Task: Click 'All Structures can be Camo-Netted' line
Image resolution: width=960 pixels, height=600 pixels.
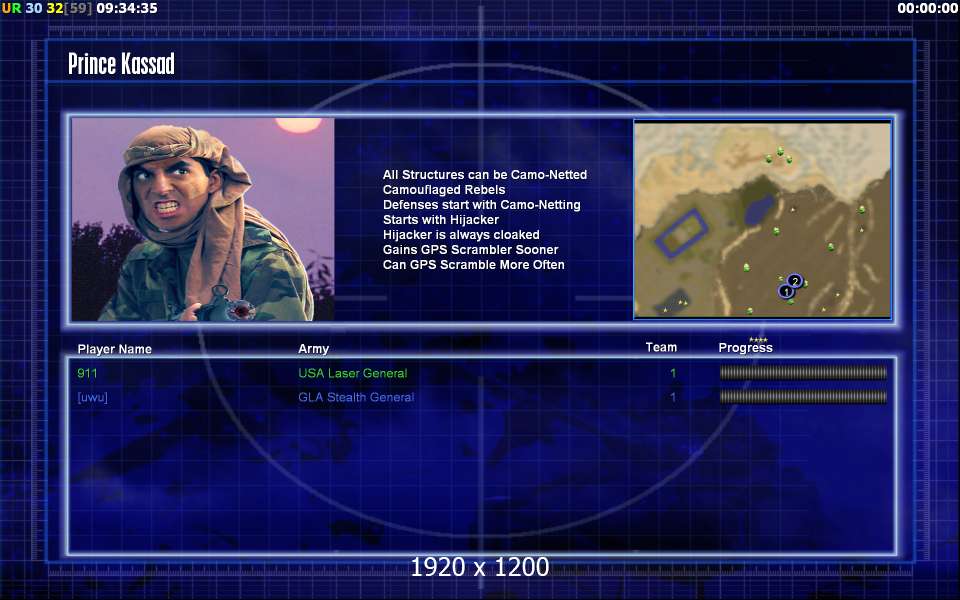Action: click(485, 174)
